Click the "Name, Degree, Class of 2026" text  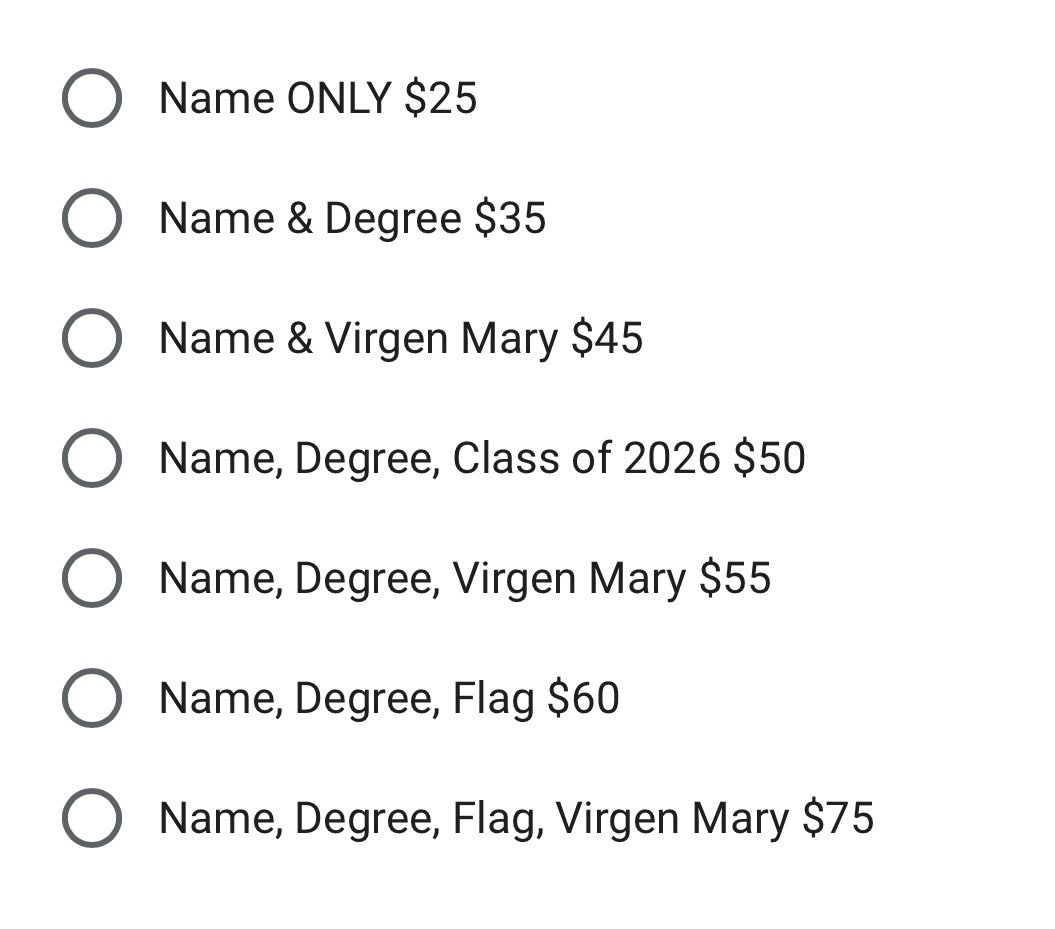440,458
